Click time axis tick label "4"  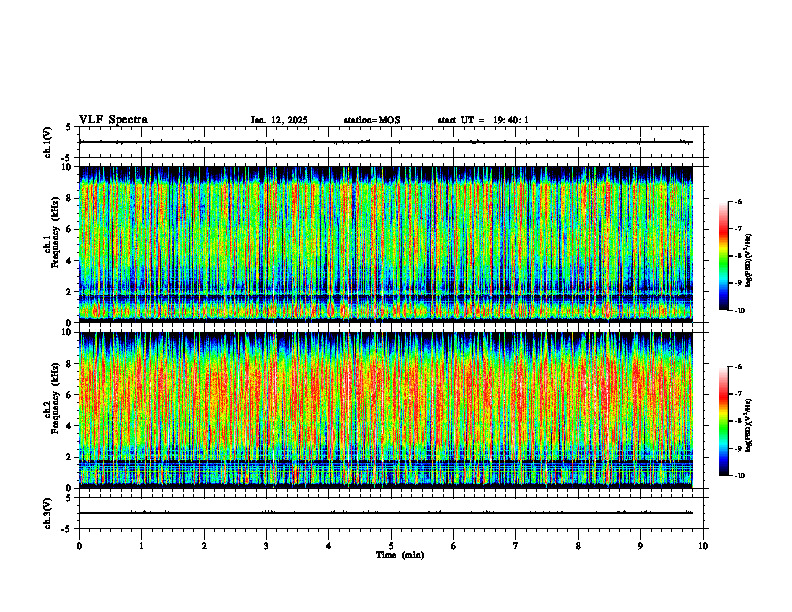329,546
